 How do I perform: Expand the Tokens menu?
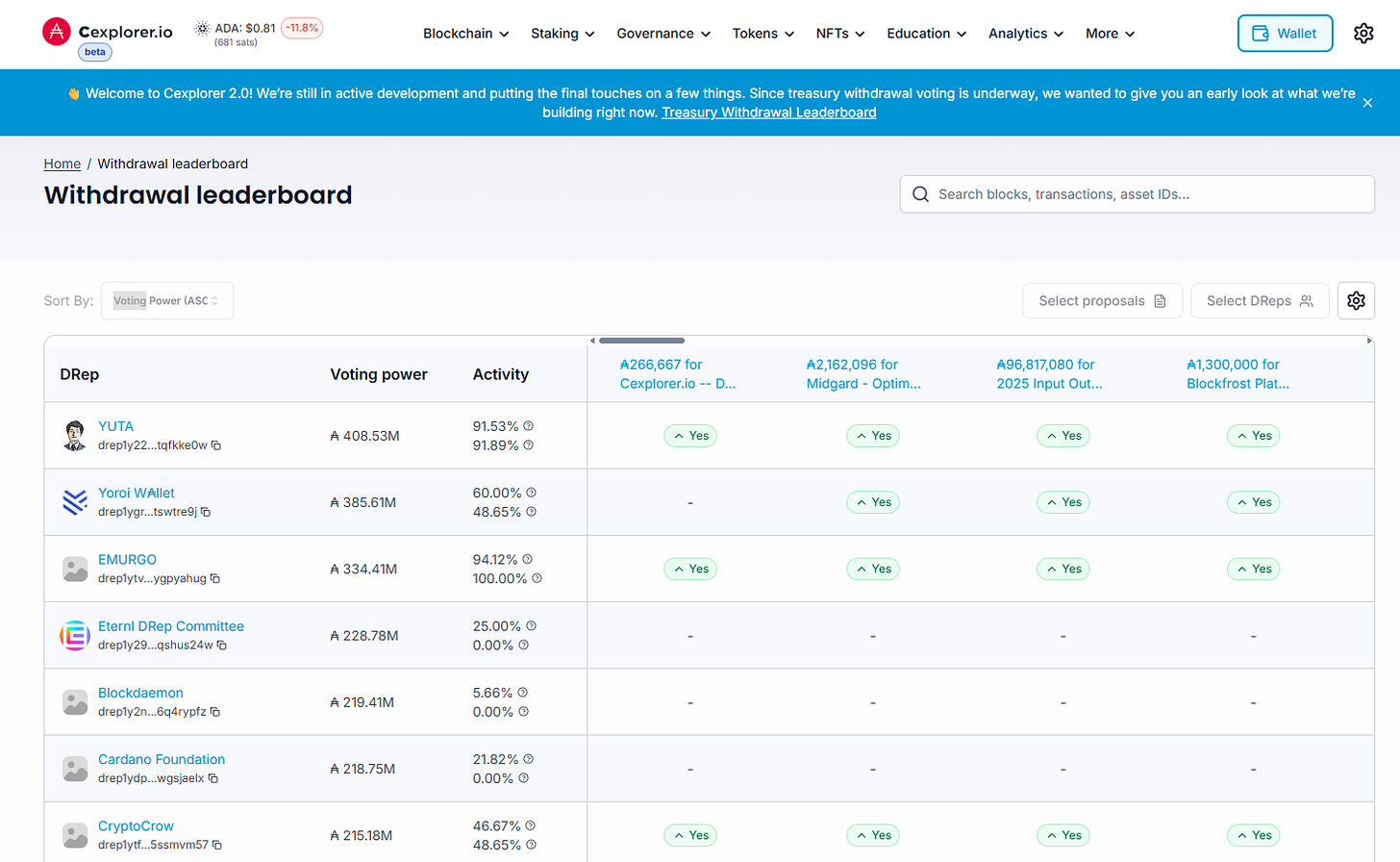[763, 34]
